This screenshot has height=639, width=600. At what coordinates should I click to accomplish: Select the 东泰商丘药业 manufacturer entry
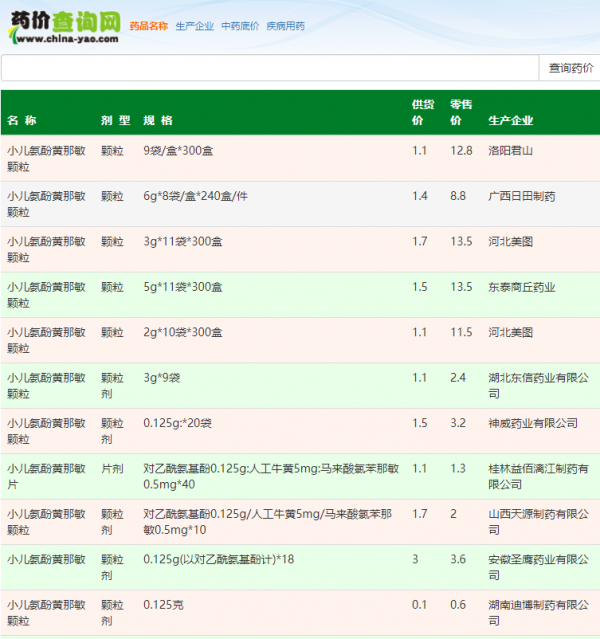point(521,287)
